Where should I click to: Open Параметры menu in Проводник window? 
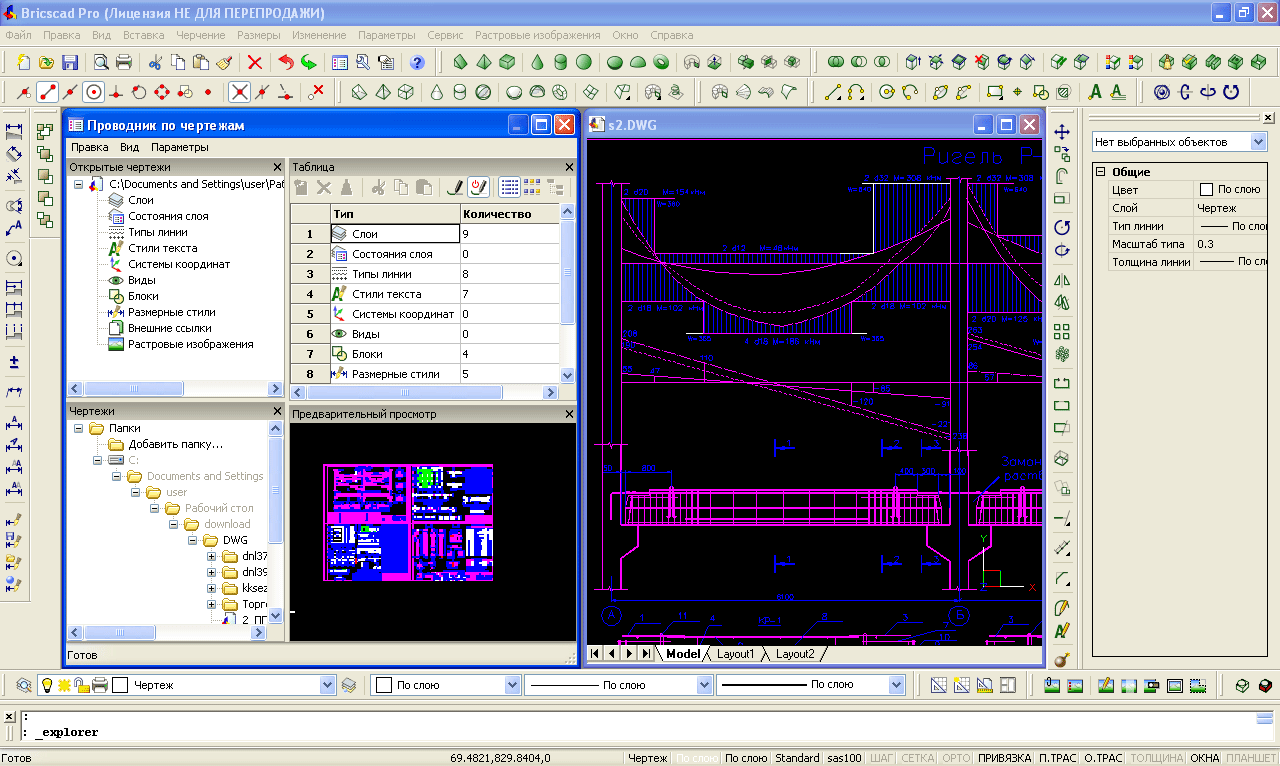[180, 147]
